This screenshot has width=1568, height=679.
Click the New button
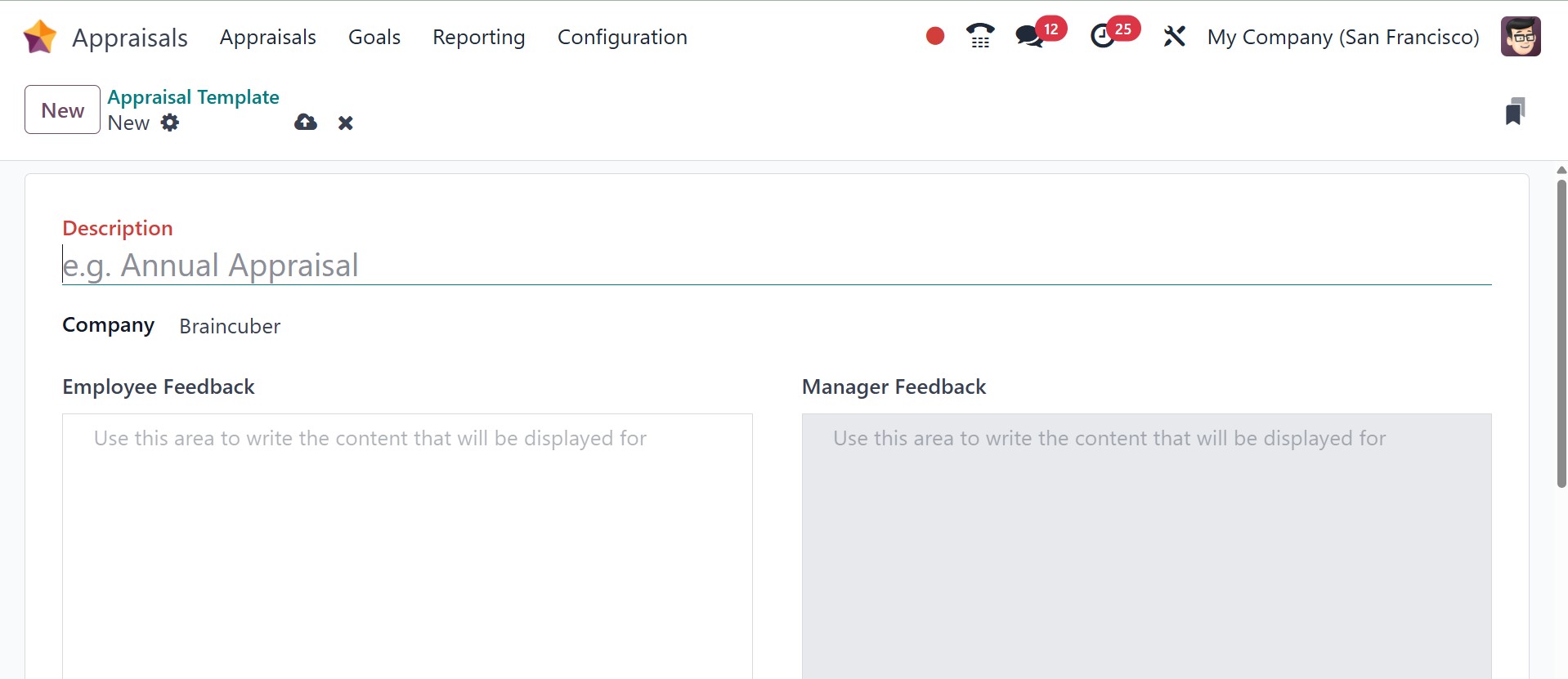coord(62,109)
